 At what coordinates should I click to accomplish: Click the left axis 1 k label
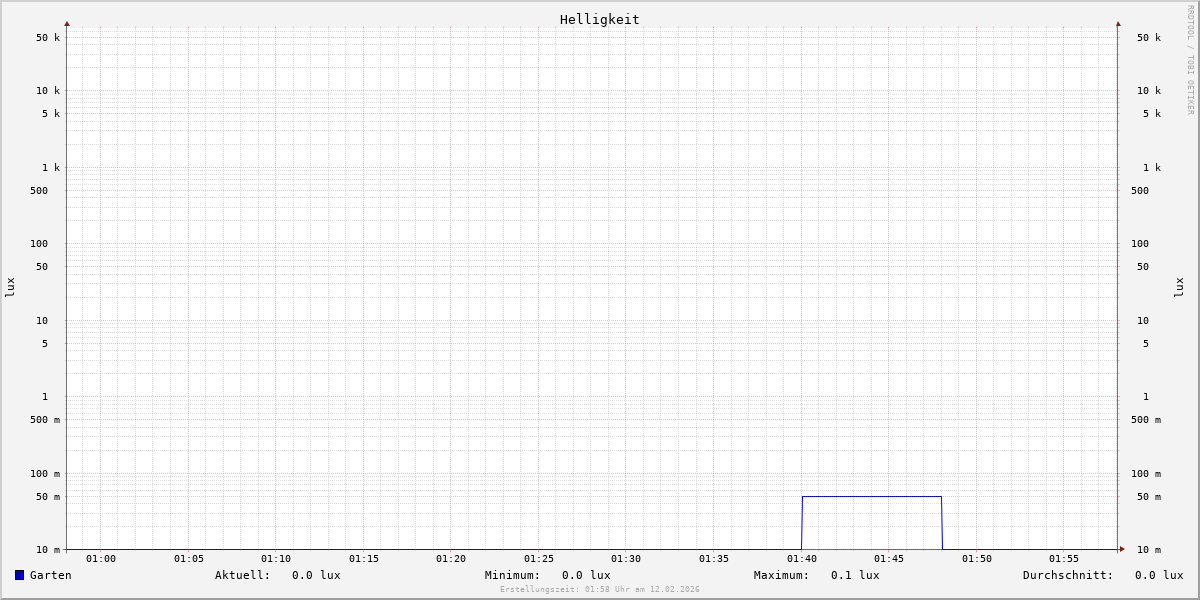pos(51,168)
